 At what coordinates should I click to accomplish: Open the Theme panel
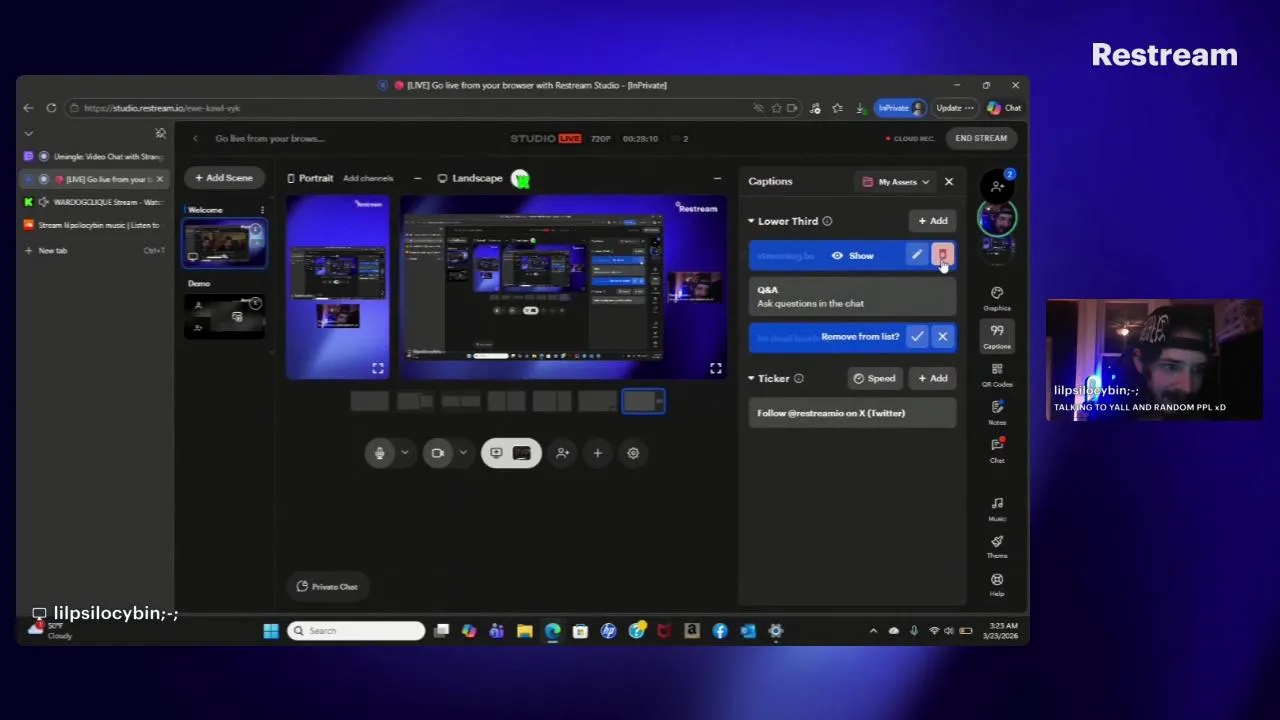pyautogui.click(x=997, y=545)
